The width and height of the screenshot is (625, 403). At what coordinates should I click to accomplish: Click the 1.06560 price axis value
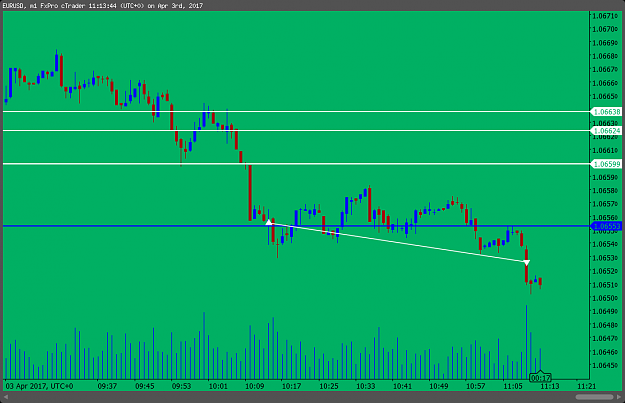[x=605, y=218]
